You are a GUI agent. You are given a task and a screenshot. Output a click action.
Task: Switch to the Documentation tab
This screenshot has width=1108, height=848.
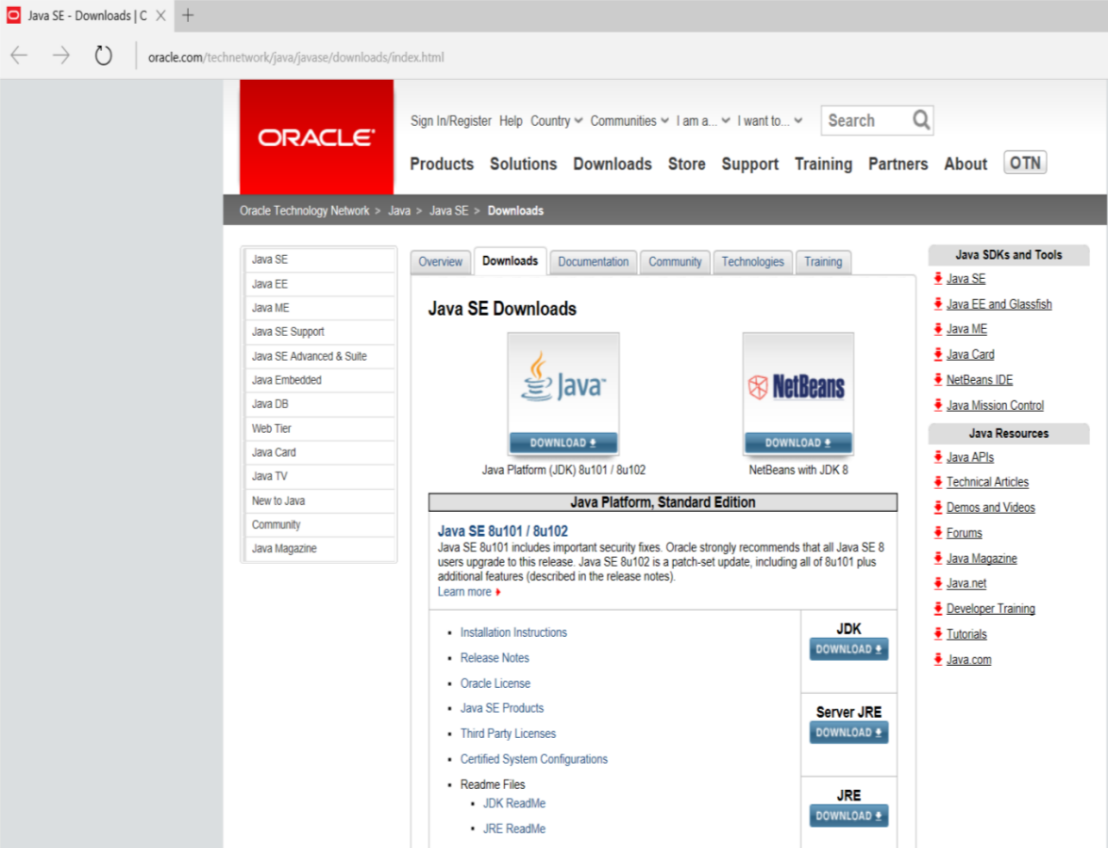594,262
